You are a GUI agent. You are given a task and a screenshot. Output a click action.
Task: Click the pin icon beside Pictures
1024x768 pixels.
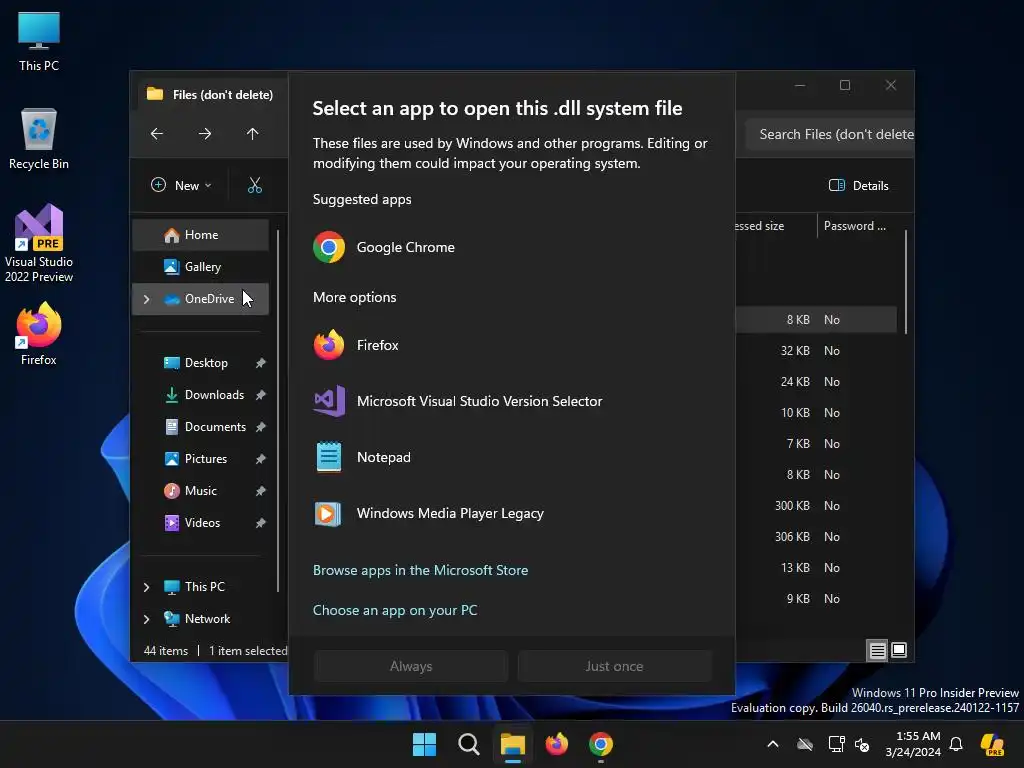click(261, 459)
